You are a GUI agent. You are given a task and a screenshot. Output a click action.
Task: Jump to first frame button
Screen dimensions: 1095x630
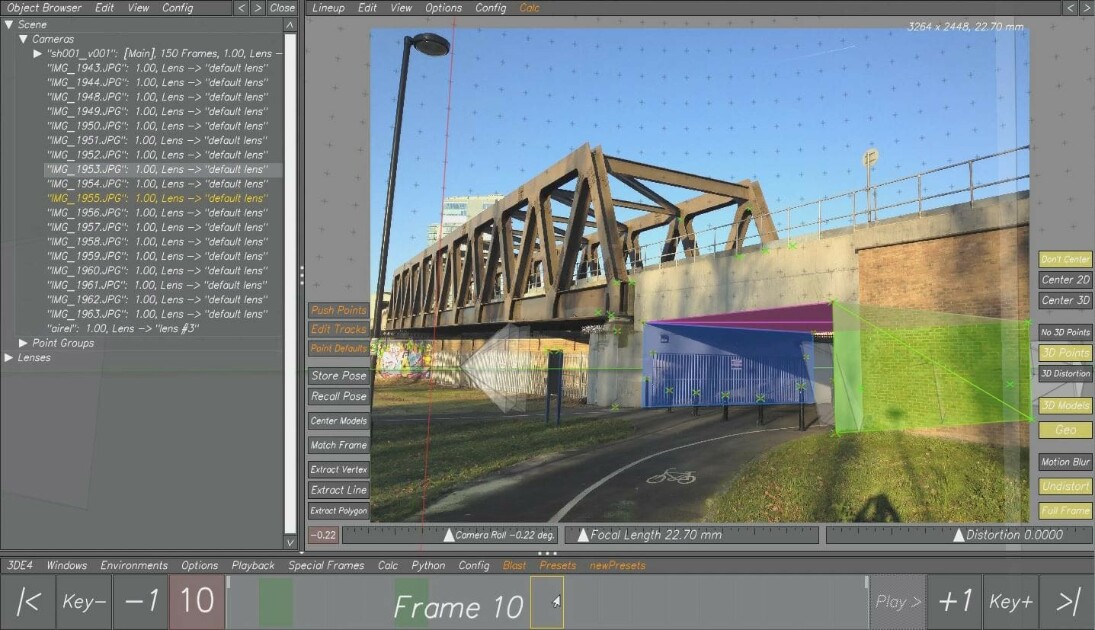[28, 601]
